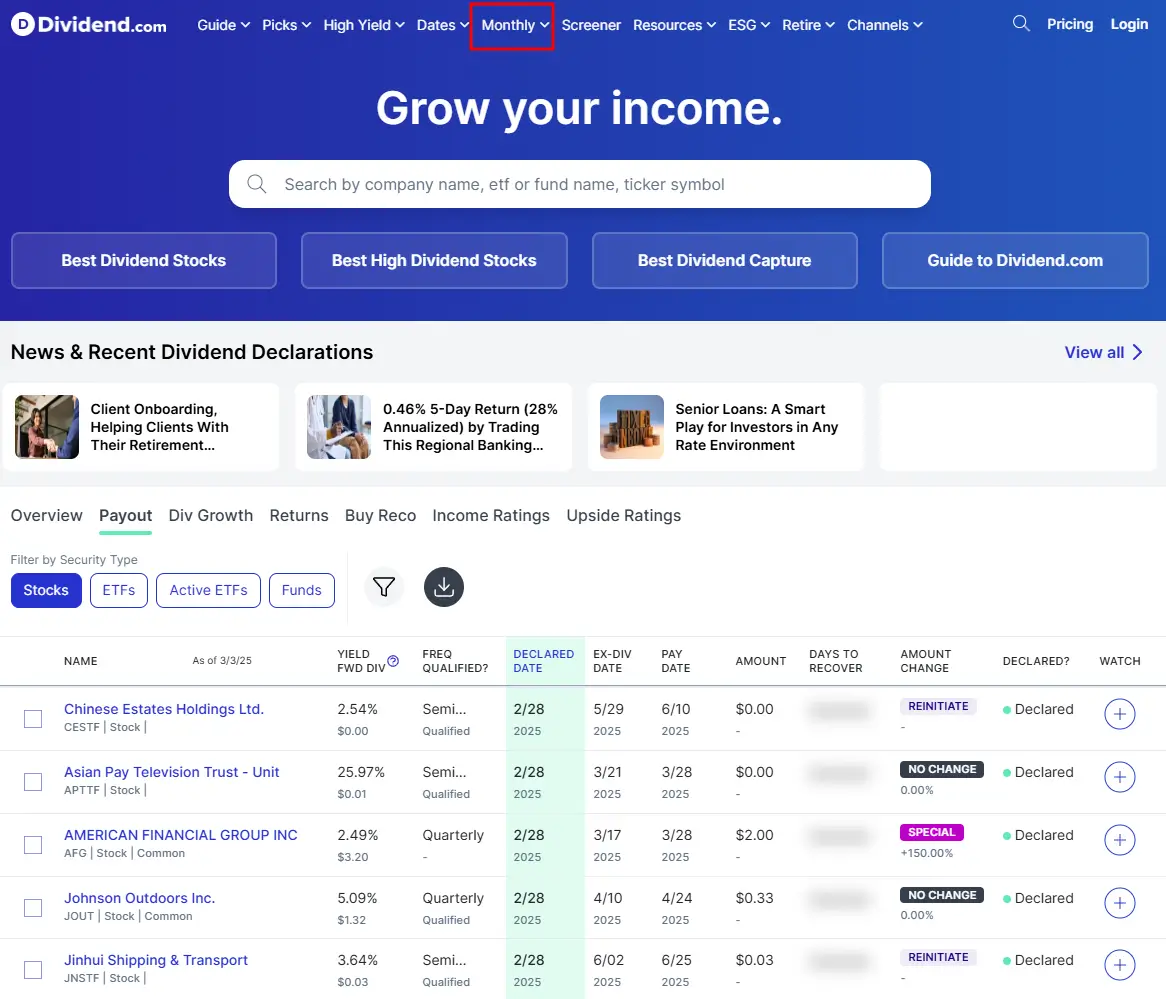
Task: Sort by Declared Date column header
Action: pyautogui.click(x=544, y=661)
